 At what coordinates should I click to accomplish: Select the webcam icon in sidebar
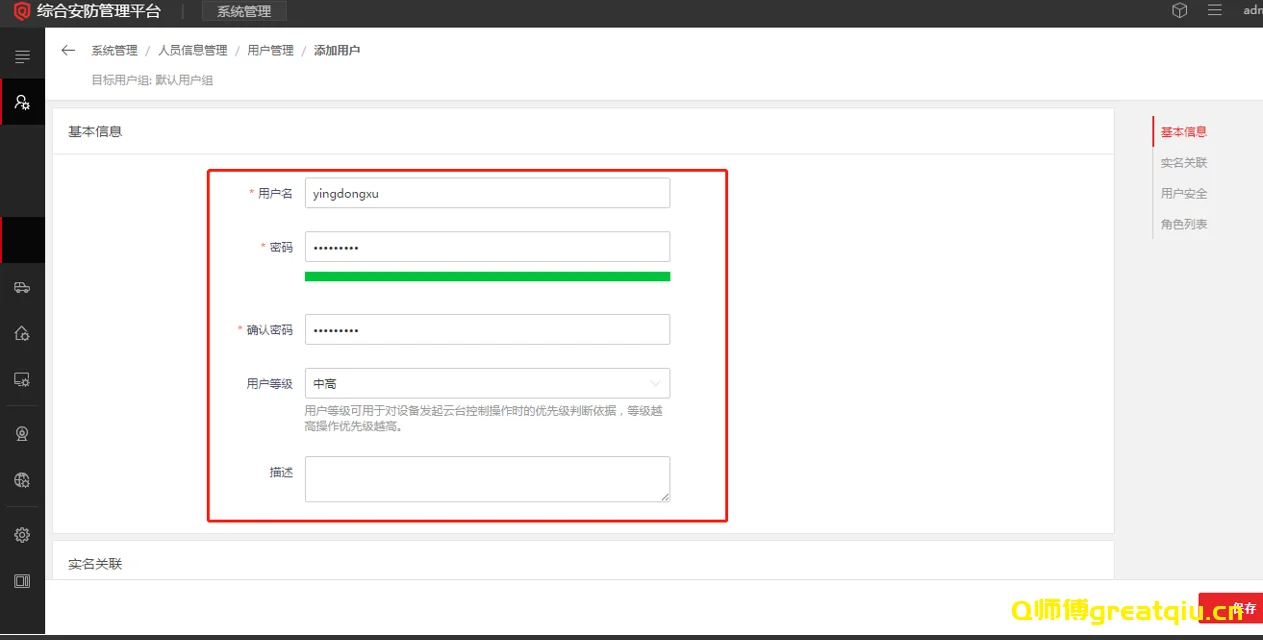point(22,434)
